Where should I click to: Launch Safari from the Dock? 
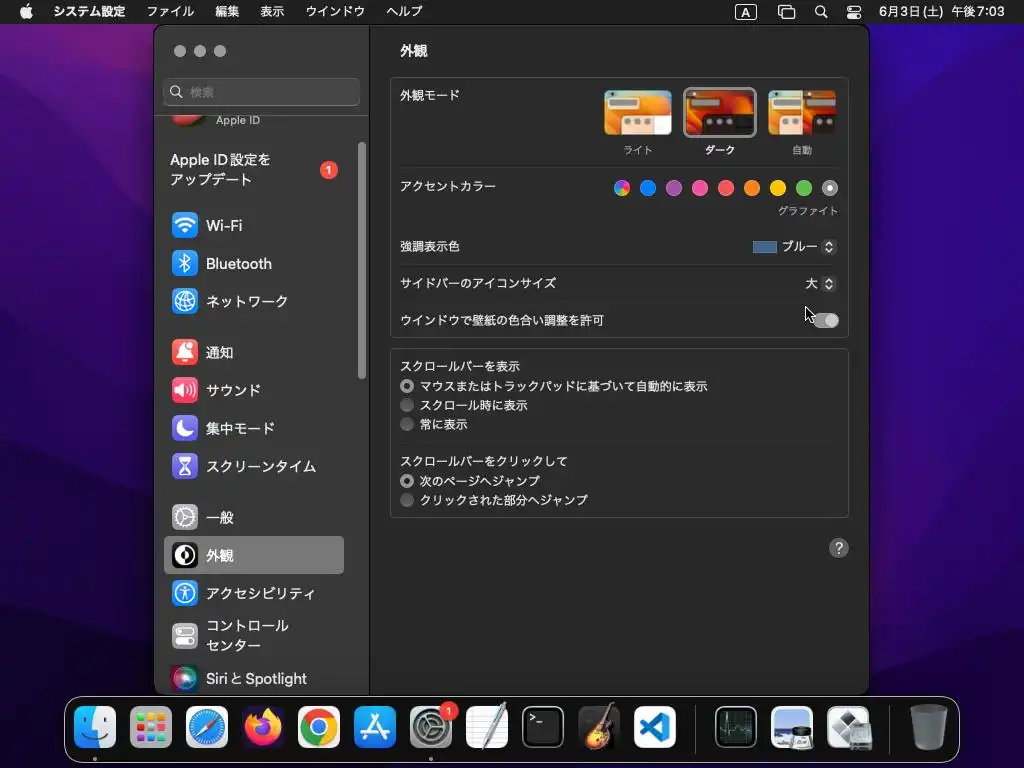(207, 727)
